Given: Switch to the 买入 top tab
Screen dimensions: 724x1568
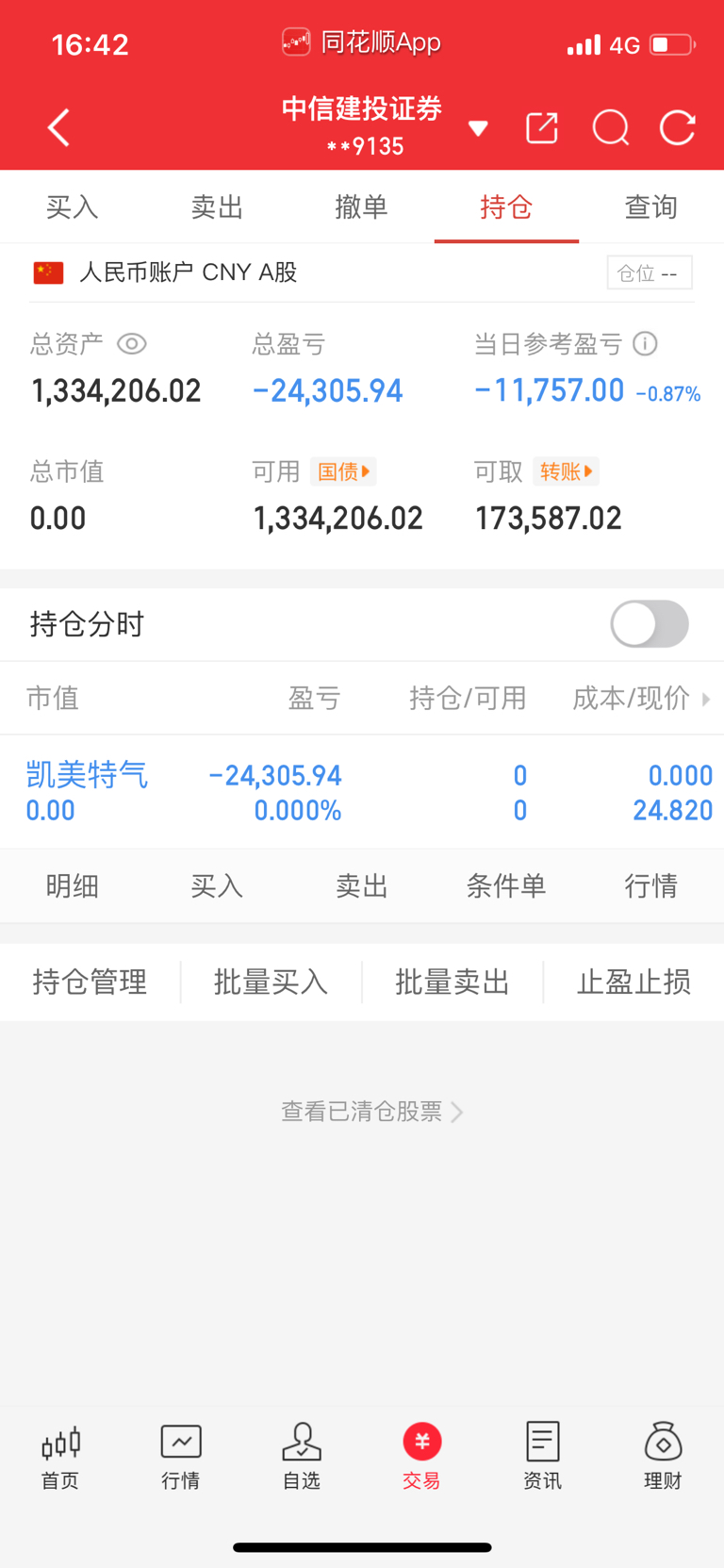Looking at the screenshot, I should point(73,206).
